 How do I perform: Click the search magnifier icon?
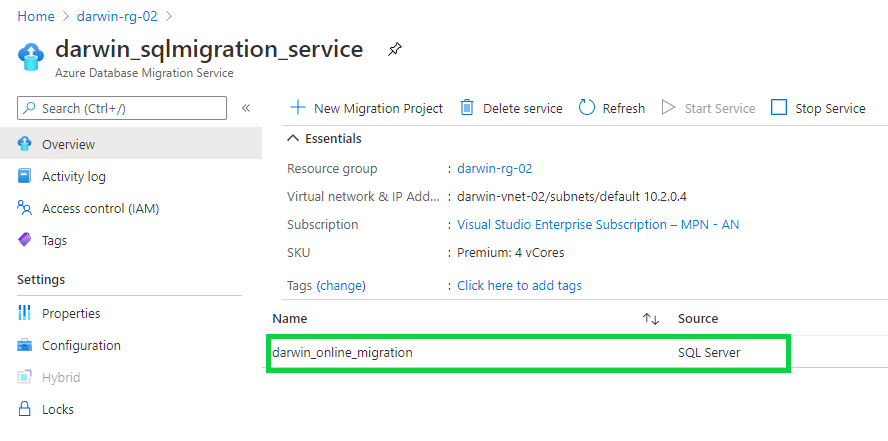29,108
